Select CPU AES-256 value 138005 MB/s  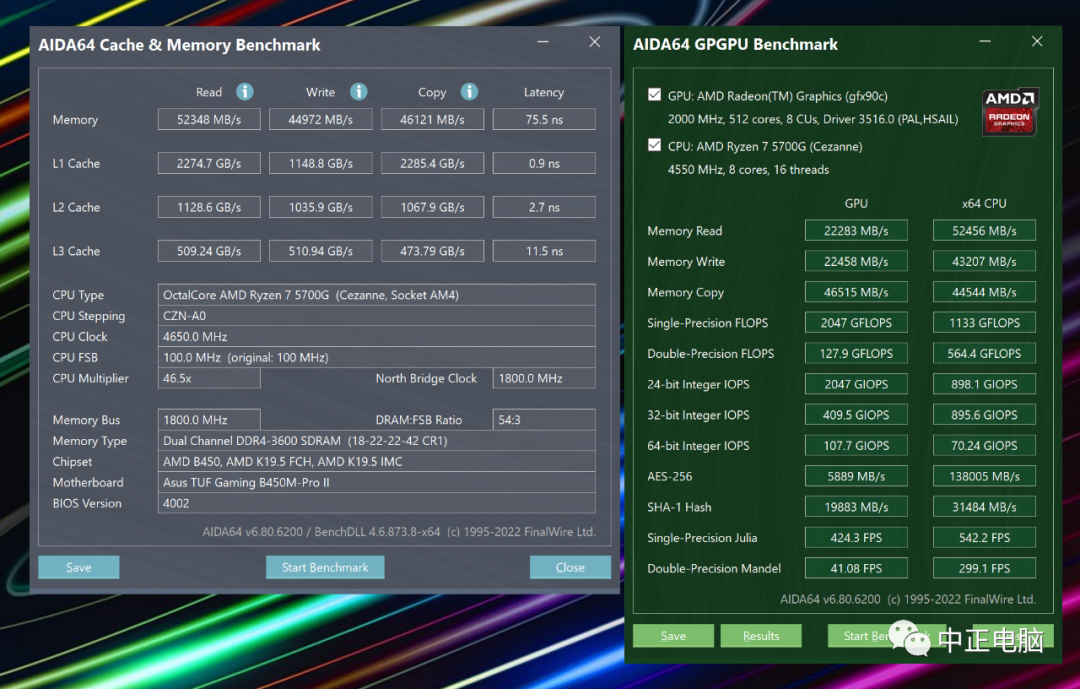[984, 476]
